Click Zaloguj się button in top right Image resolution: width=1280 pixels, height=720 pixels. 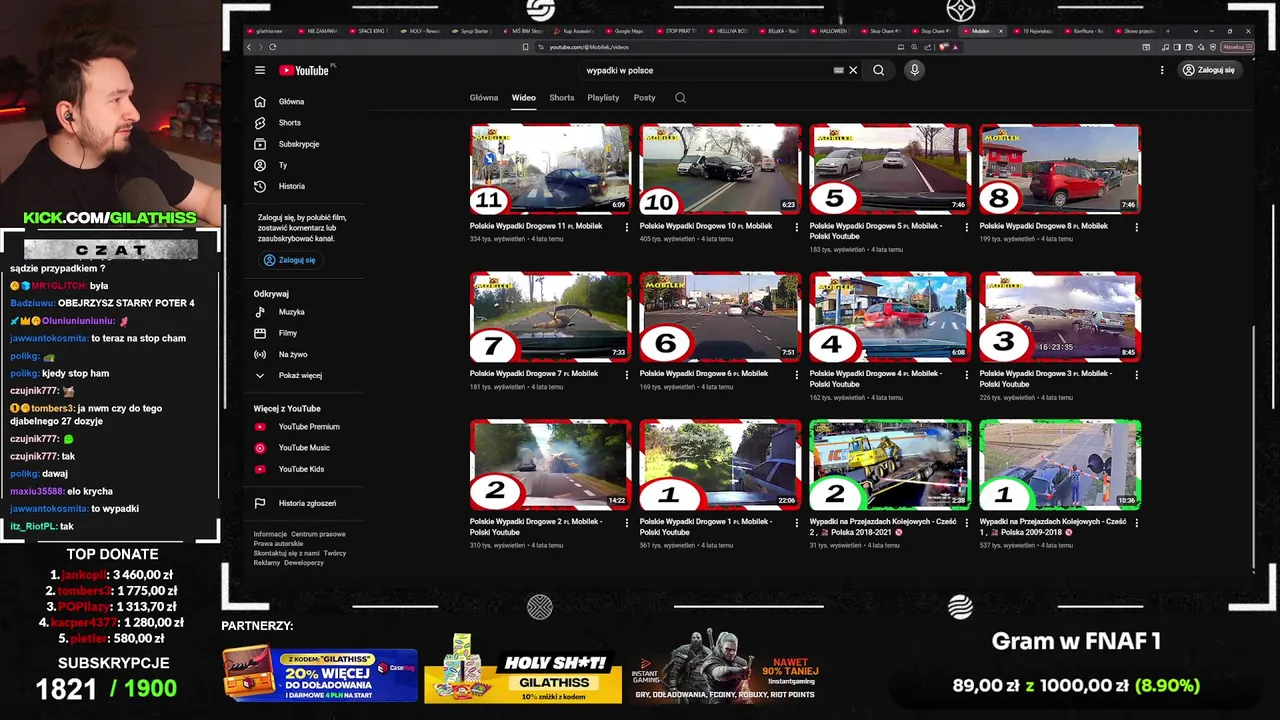click(x=1209, y=70)
